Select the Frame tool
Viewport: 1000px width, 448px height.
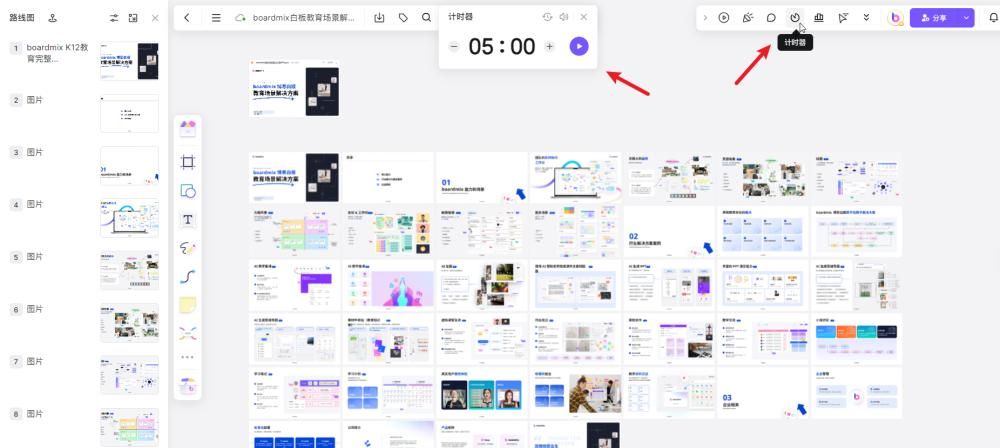[x=188, y=162]
